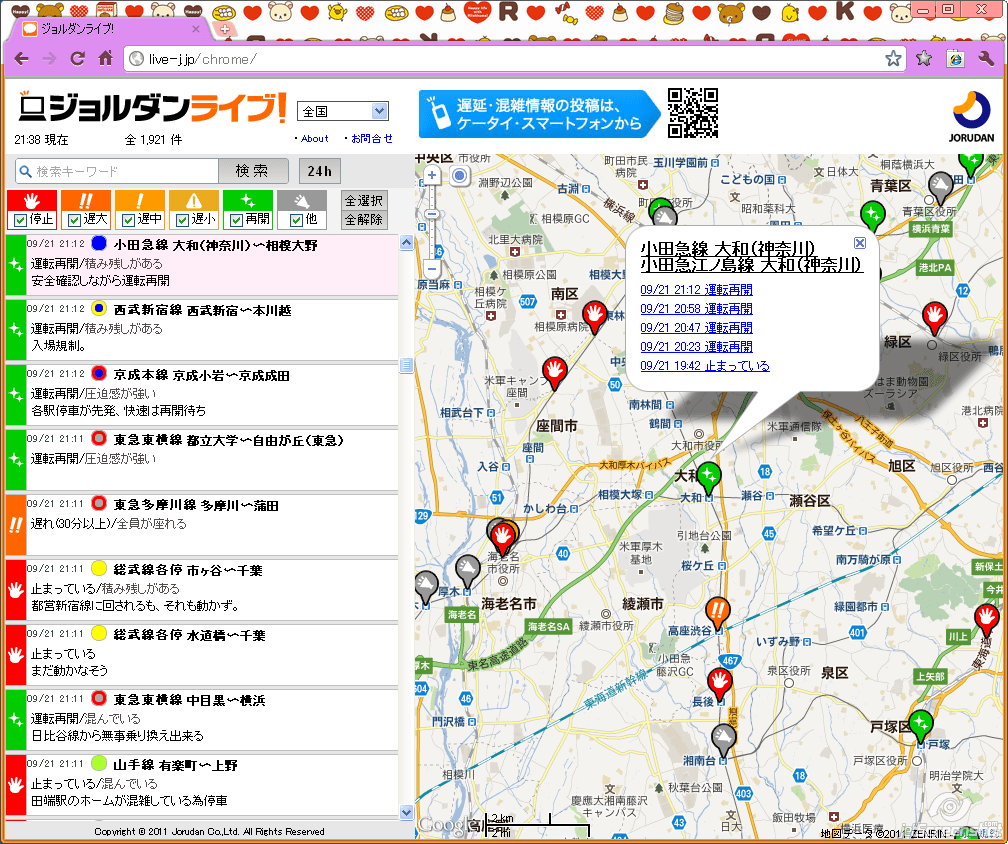Click the orange delay marker near Koza-Shibuya
Viewport: 1008px width, 844px height.
click(717, 608)
